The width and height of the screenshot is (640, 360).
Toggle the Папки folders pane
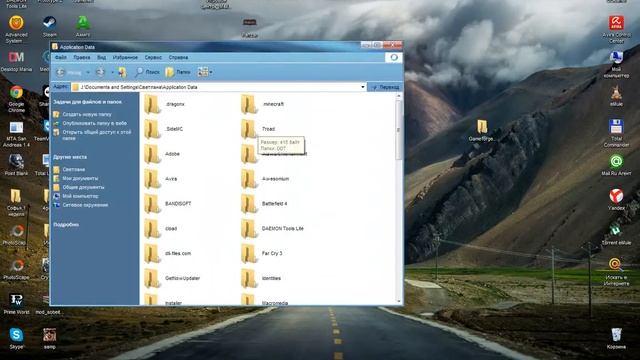[178, 72]
